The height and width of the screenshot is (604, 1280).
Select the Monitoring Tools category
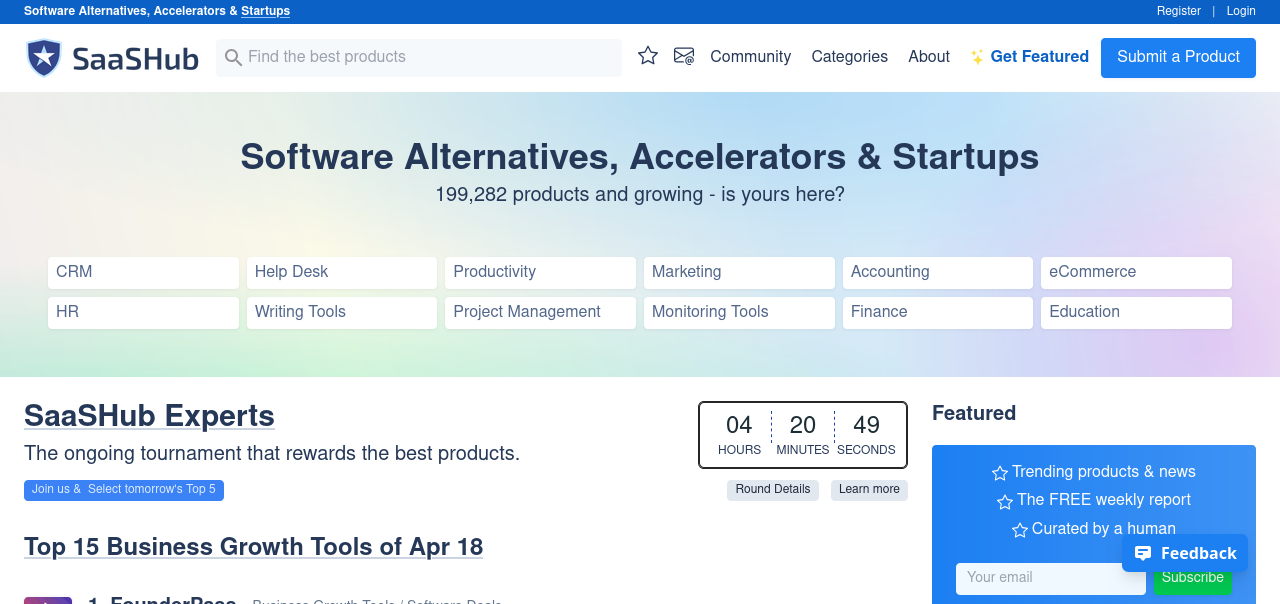[739, 312]
